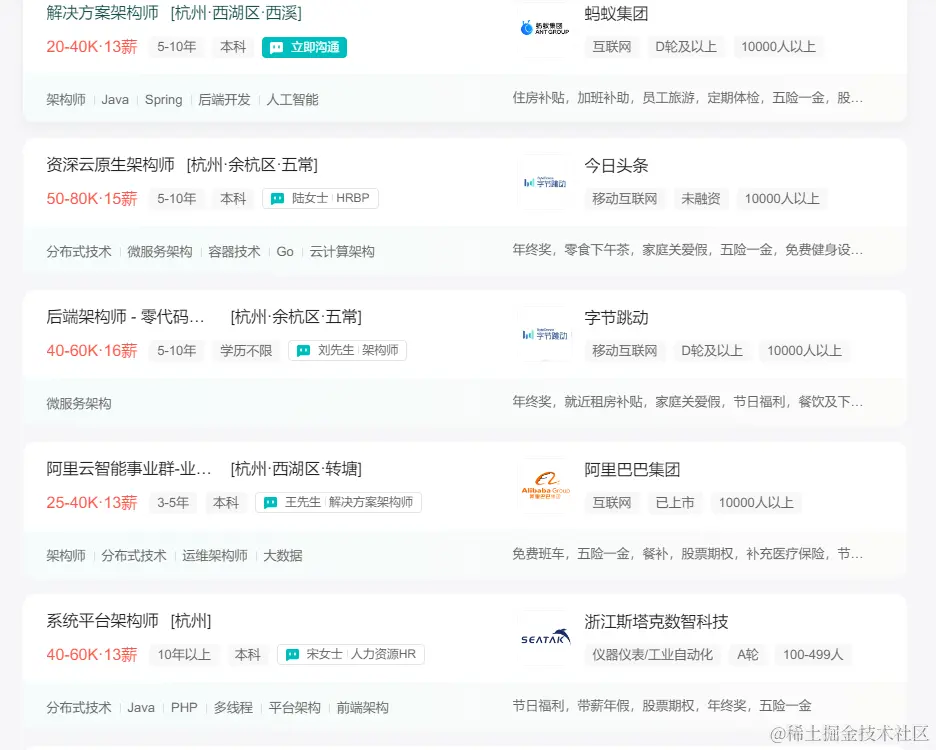Click the Go skill tag
The width and height of the screenshot is (936, 750).
pos(285,251)
